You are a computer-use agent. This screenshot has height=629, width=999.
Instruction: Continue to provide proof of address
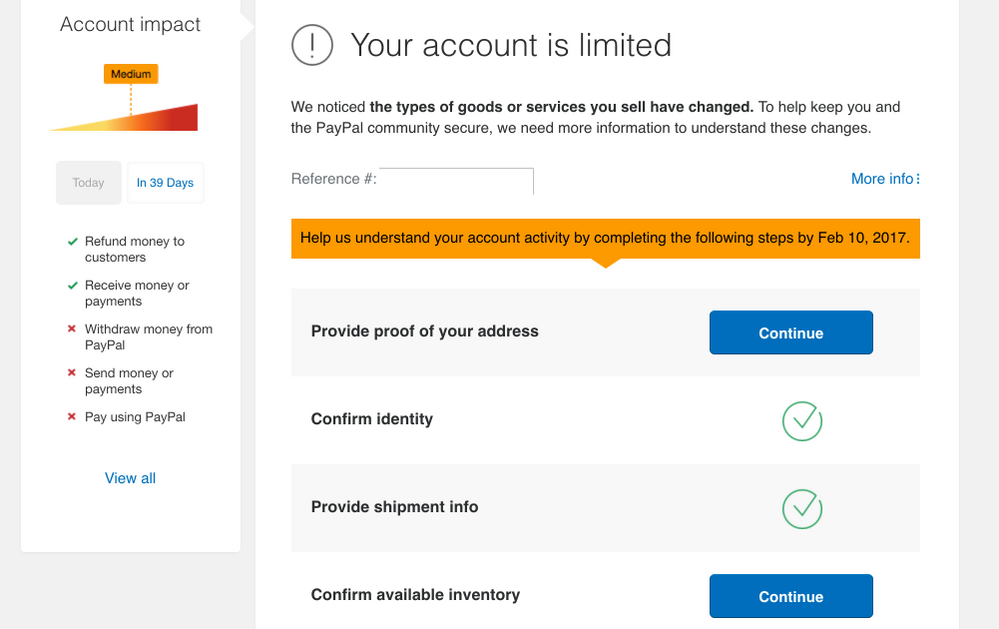click(x=791, y=333)
